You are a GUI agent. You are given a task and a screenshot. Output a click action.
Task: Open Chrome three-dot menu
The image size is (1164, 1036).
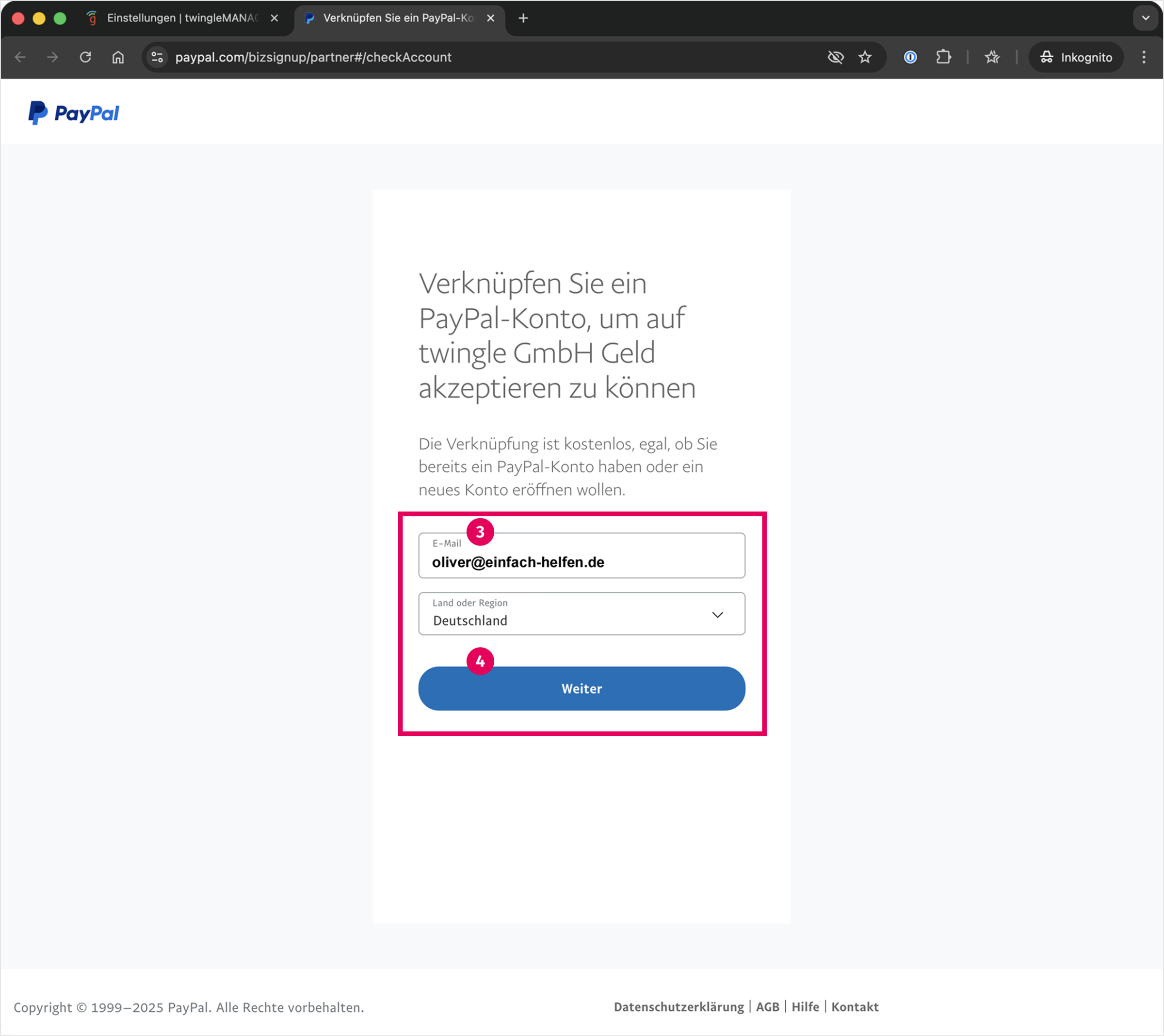pos(1144,57)
